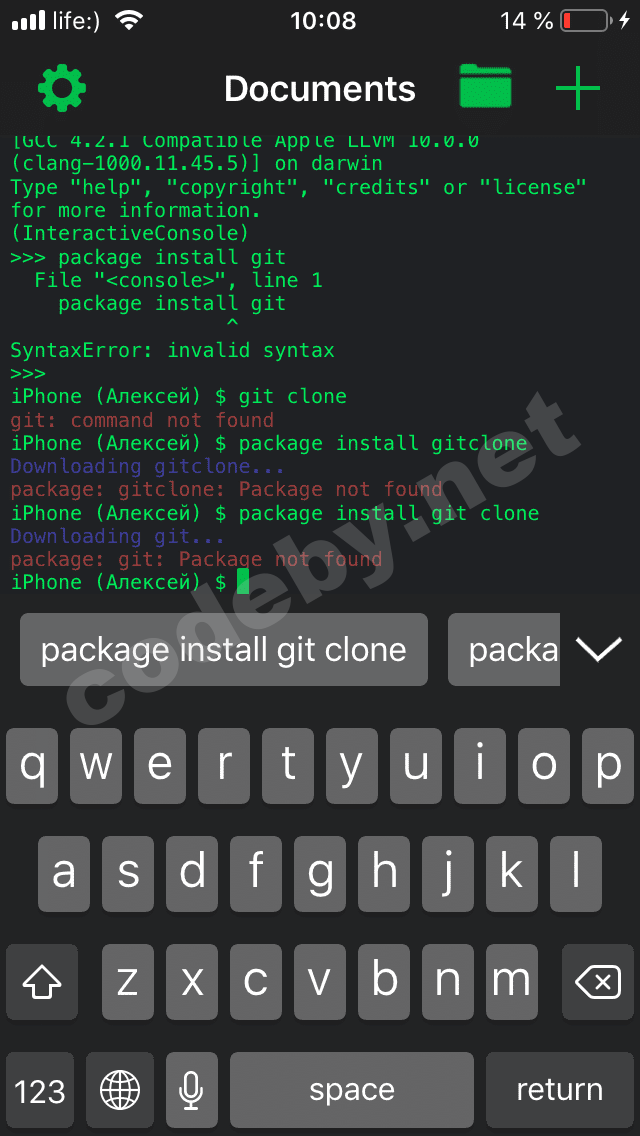Collapse suggestions with the chevron down arrow
This screenshot has width=640, height=1136.
(599, 649)
